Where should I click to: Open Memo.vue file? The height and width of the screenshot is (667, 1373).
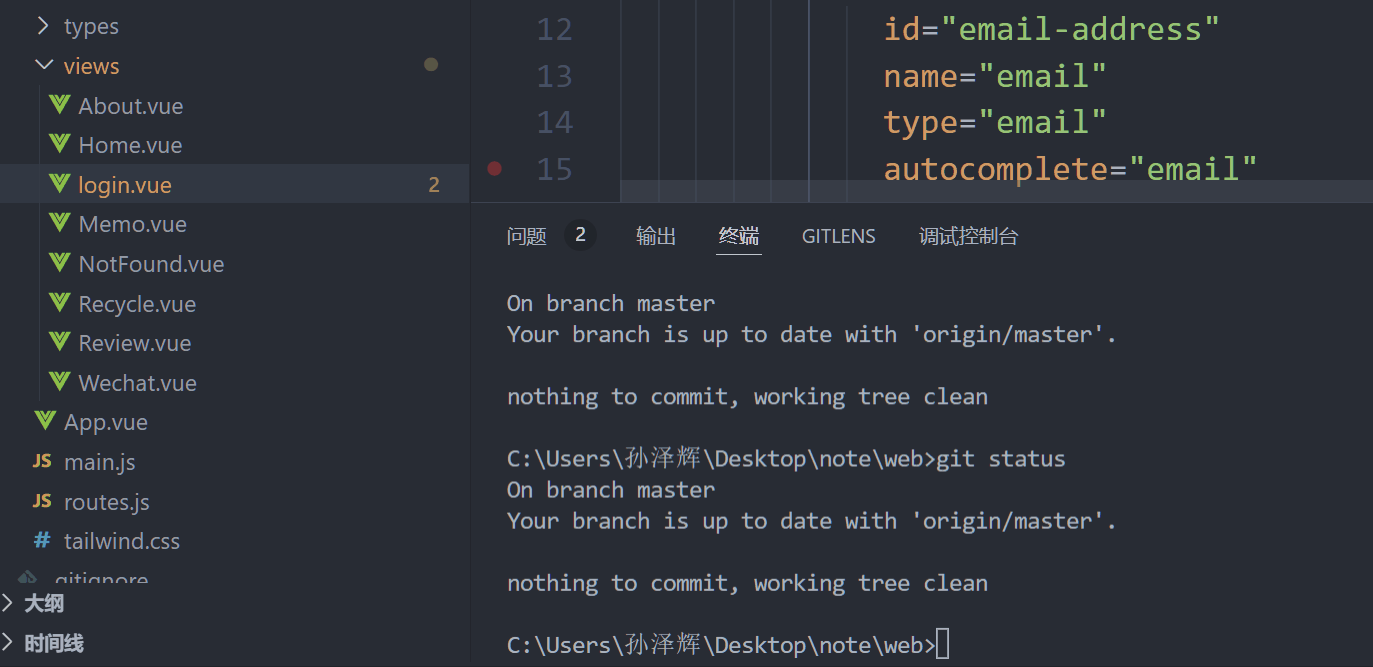click(133, 224)
